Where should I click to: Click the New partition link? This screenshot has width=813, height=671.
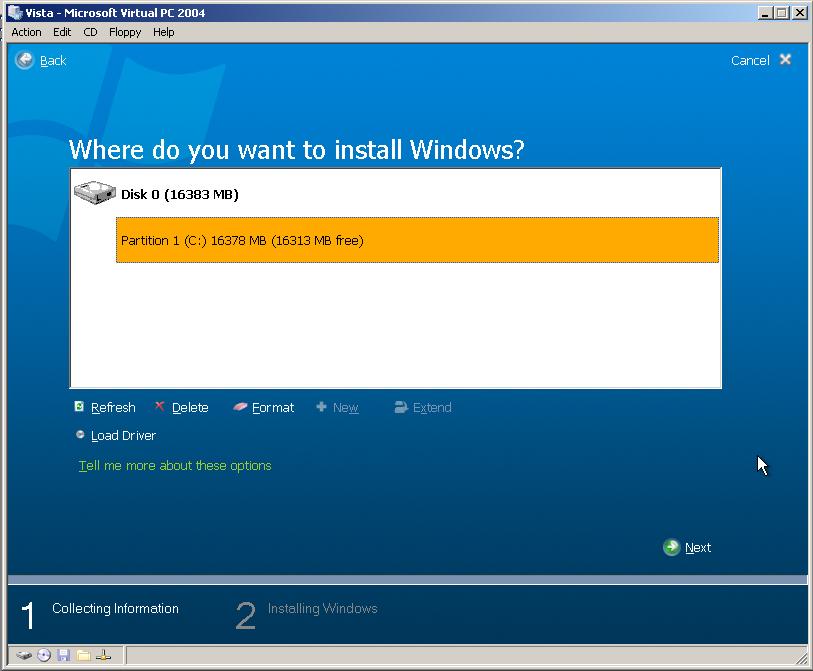[345, 408]
